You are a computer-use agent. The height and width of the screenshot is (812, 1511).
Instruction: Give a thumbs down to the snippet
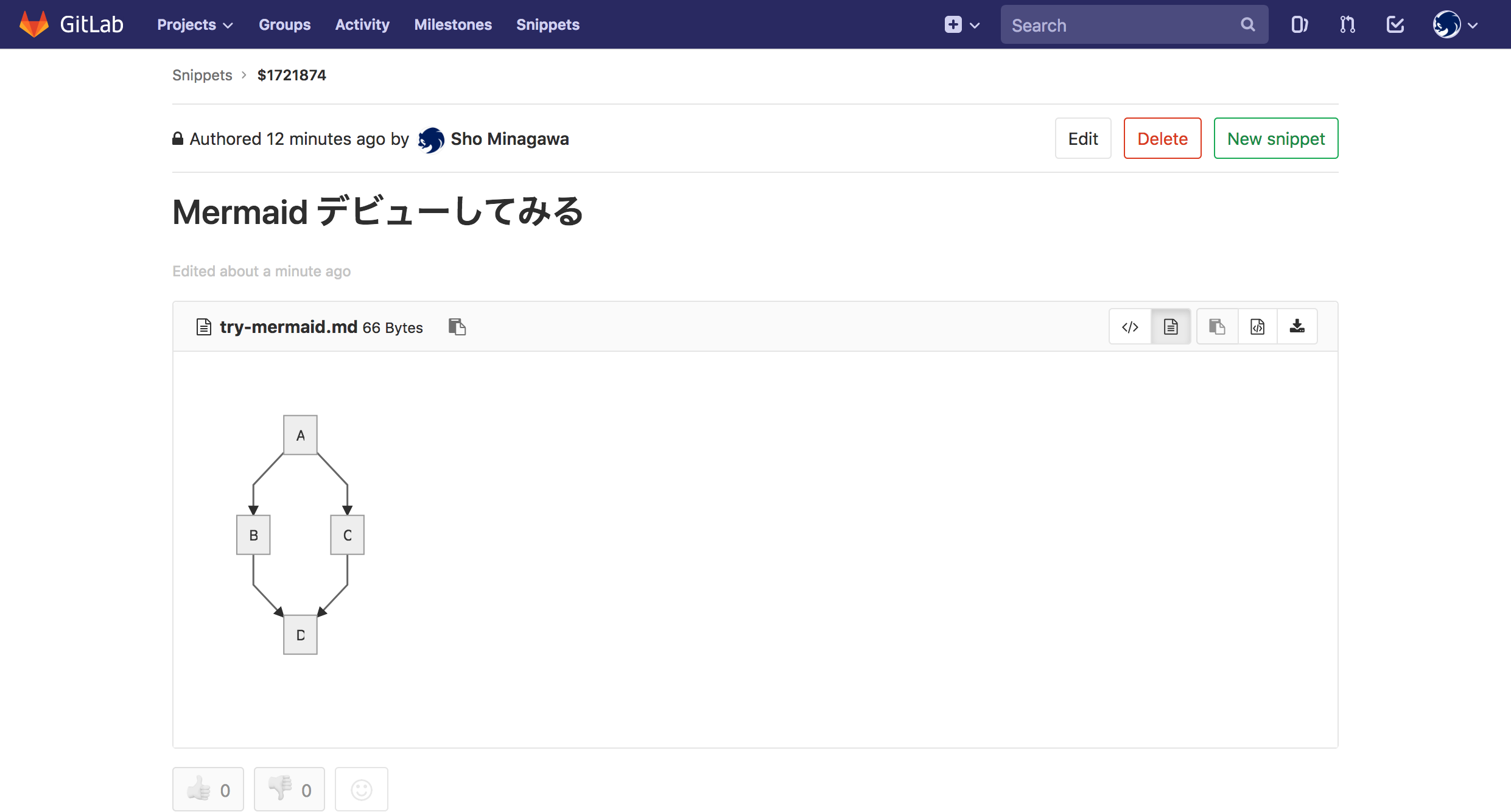289,789
